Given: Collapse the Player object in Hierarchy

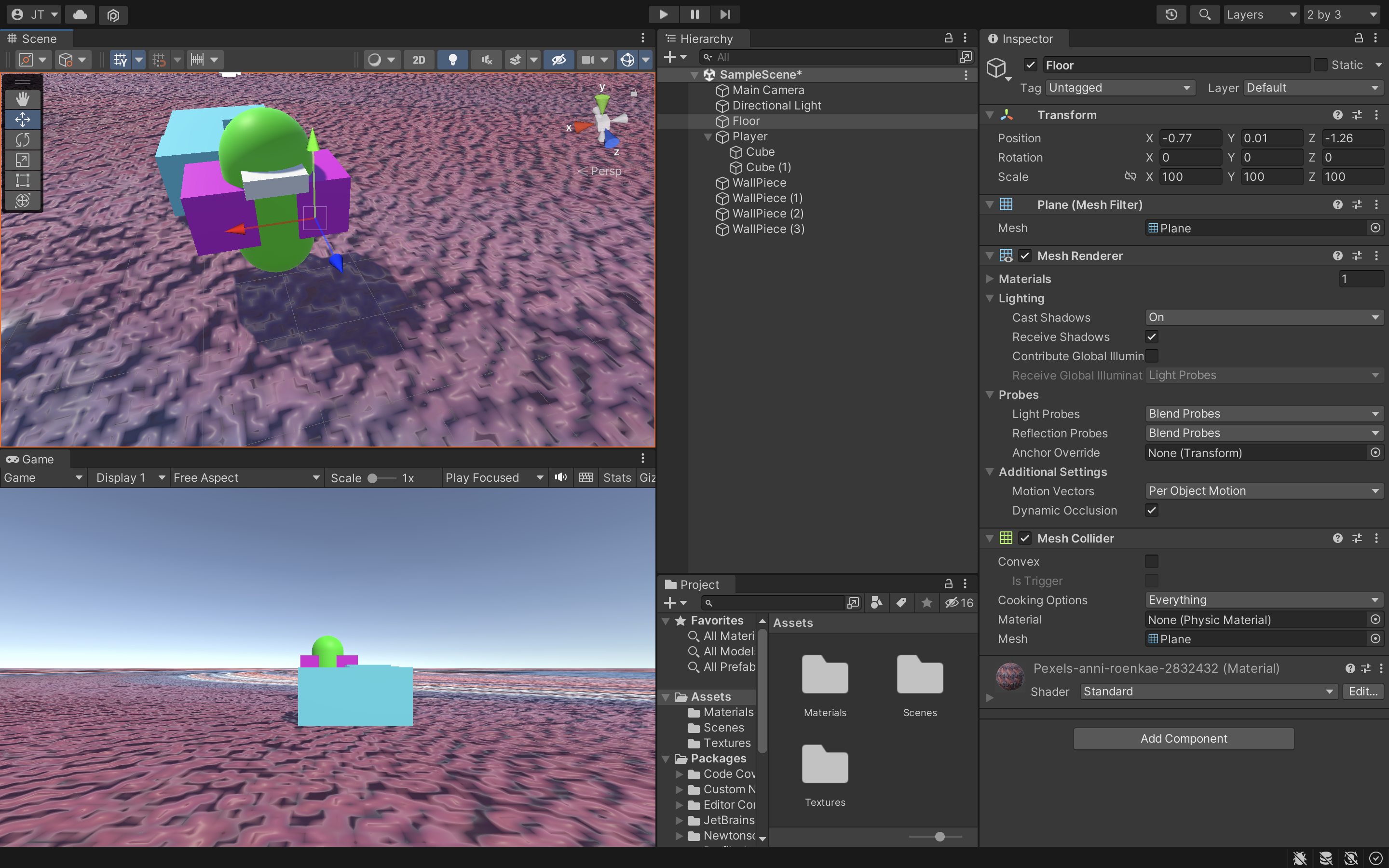Looking at the screenshot, I should click(708, 136).
